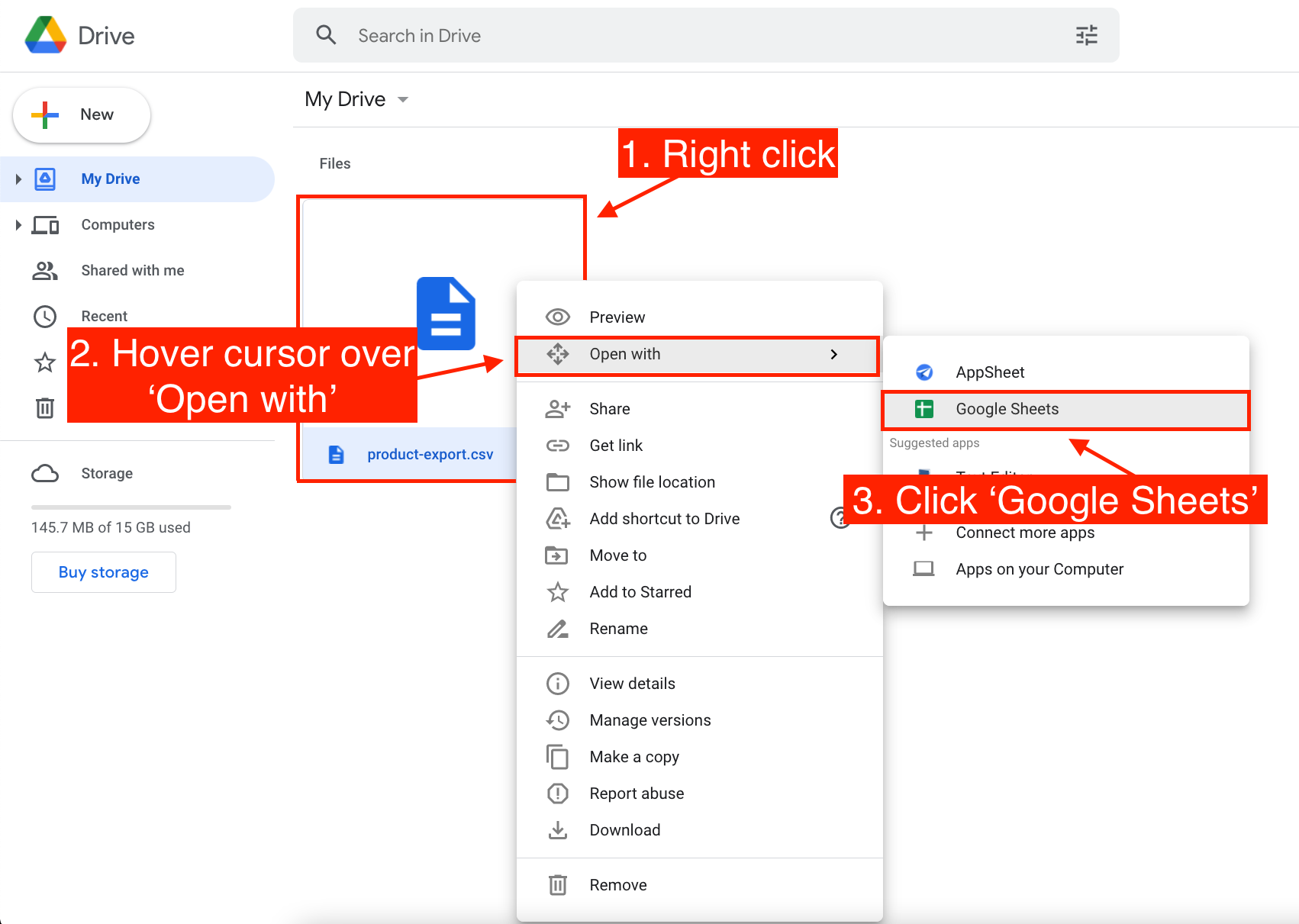Click the large blue document thumbnail
This screenshot has height=924, width=1299.
pos(446,314)
